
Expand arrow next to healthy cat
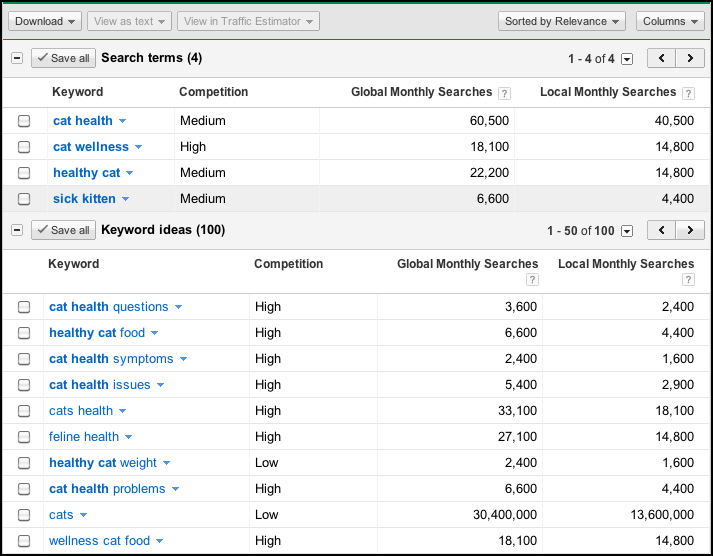tap(130, 173)
